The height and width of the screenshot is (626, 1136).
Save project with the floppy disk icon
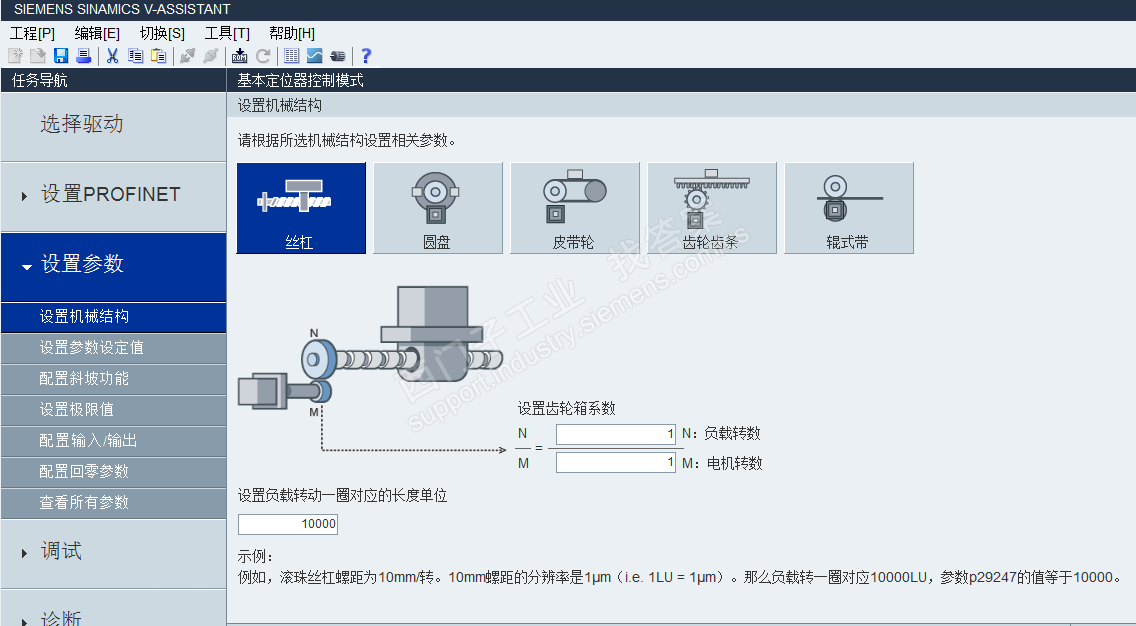[x=61, y=56]
